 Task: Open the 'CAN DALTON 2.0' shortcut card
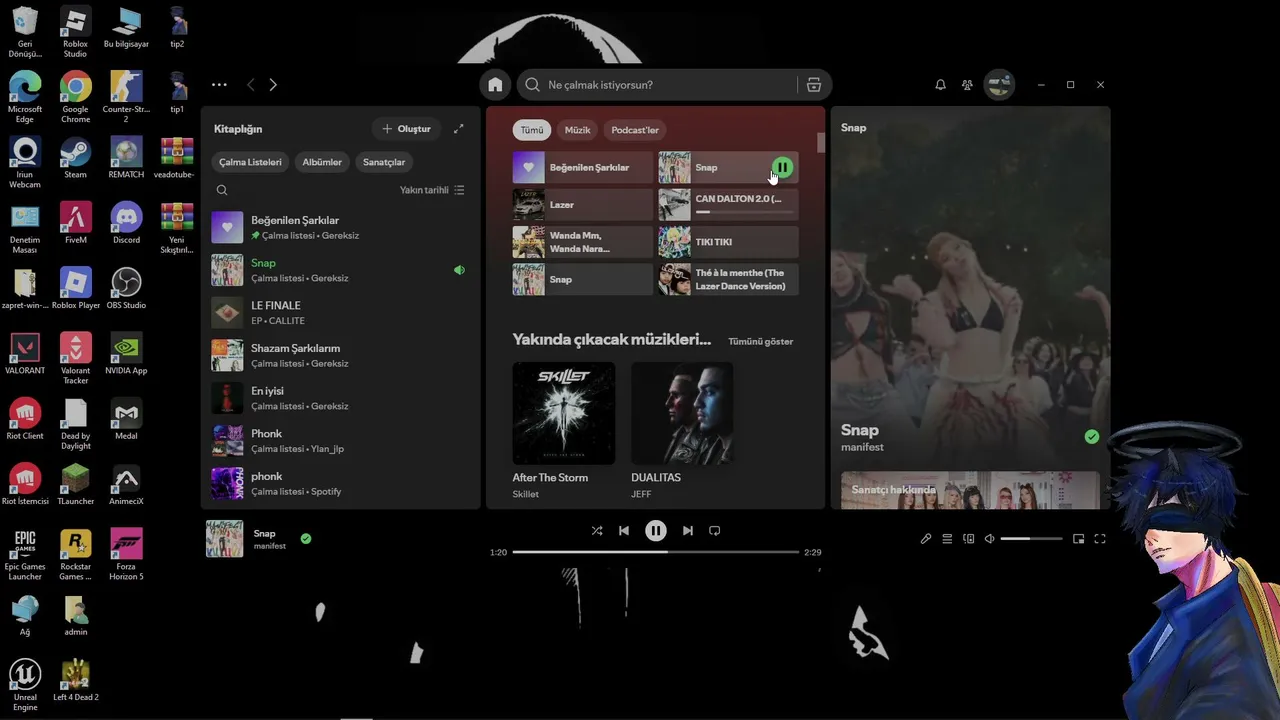[728, 205]
